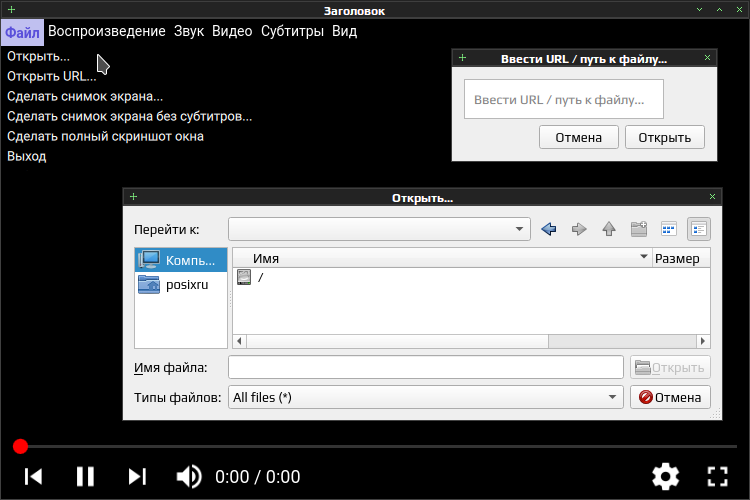
Task: Click the plus icon in URL dialog title
Action: tap(463, 58)
